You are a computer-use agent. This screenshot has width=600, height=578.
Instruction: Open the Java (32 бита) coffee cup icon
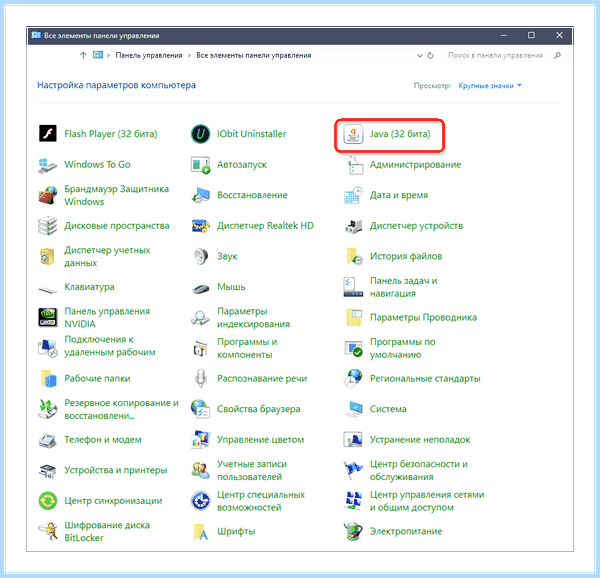tap(353, 134)
